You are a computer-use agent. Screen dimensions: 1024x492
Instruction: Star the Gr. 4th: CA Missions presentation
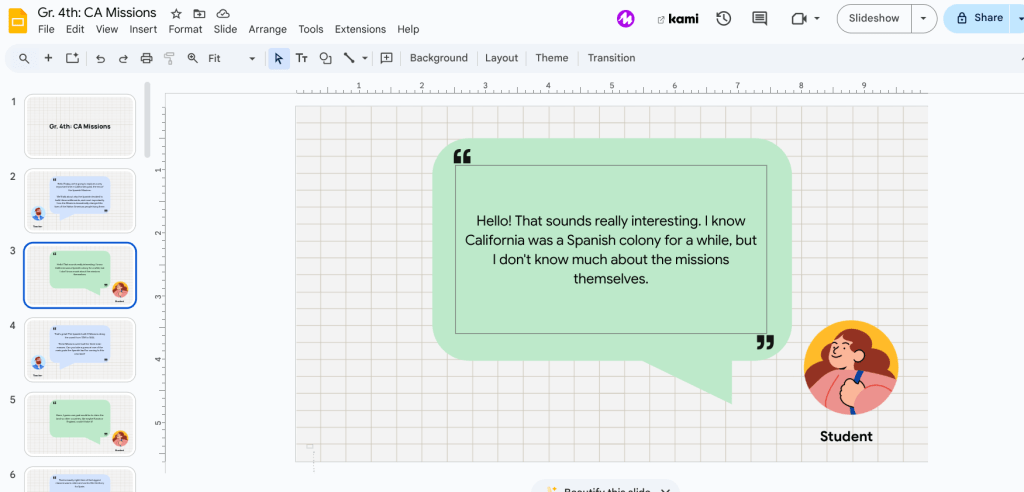pyautogui.click(x=176, y=13)
